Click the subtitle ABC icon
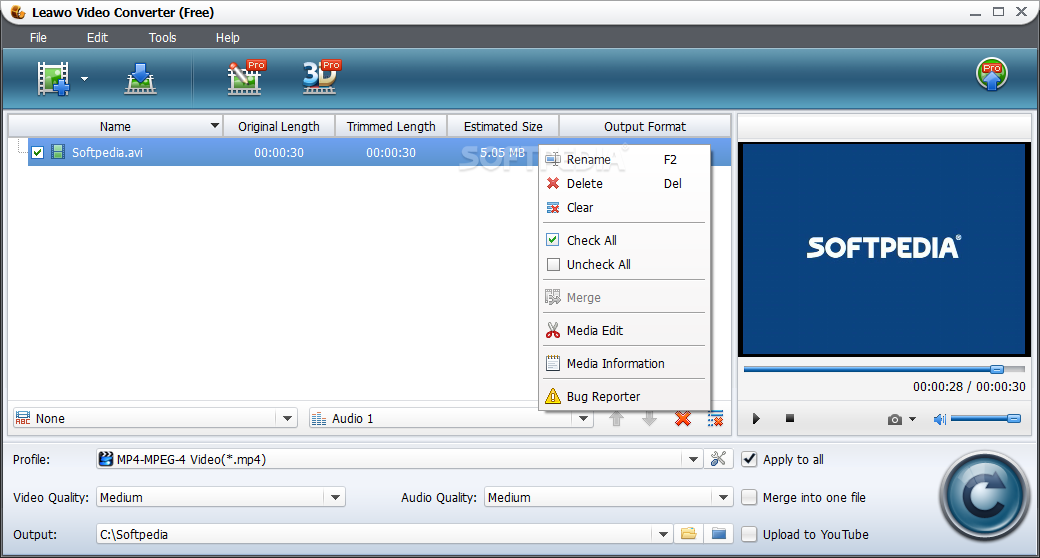1040x558 pixels. pos(23,419)
